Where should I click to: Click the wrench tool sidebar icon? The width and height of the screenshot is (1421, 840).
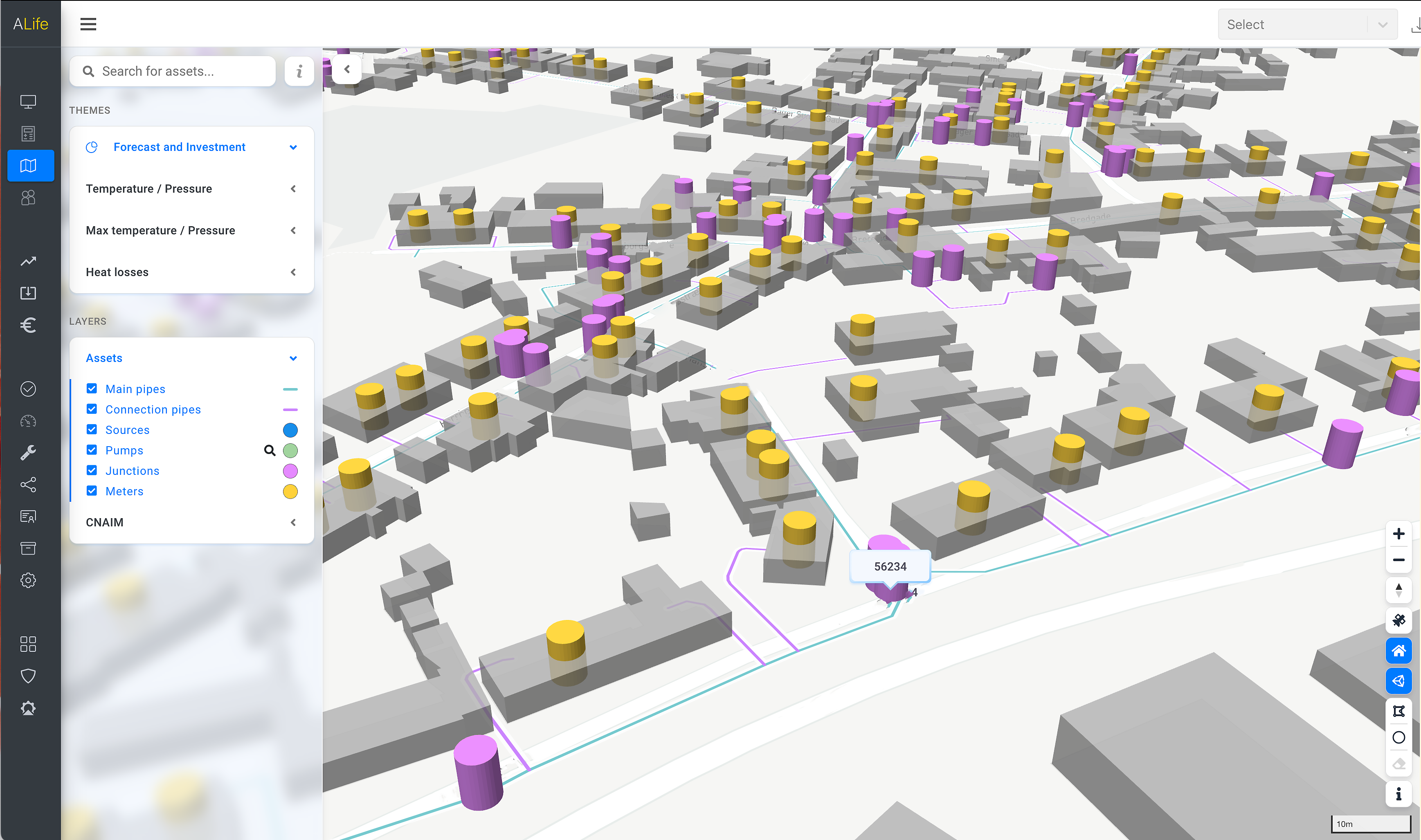(x=28, y=452)
